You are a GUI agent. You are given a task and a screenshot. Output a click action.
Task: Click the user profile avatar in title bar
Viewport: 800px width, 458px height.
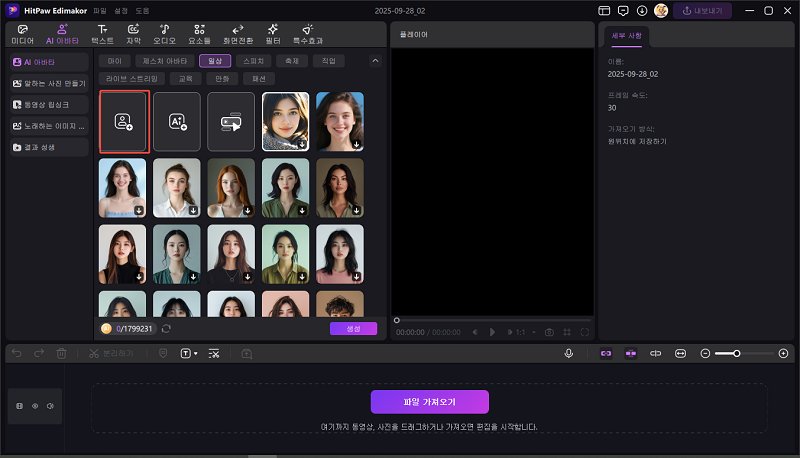pyautogui.click(x=661, y=11)
